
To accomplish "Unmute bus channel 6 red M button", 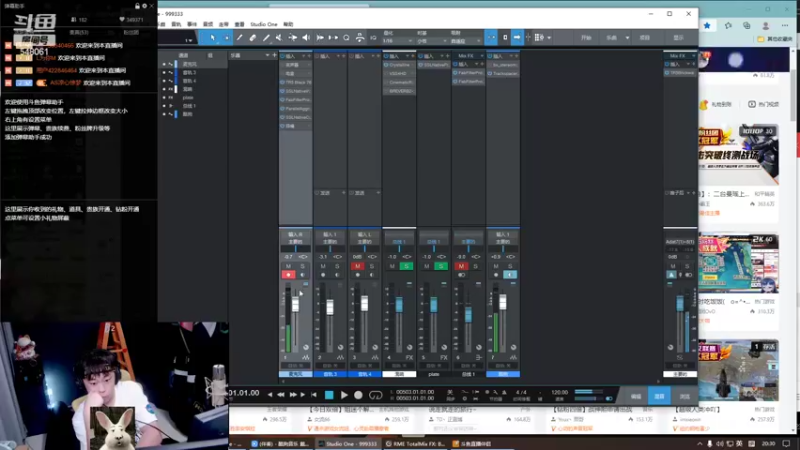I will click(461, 266).
